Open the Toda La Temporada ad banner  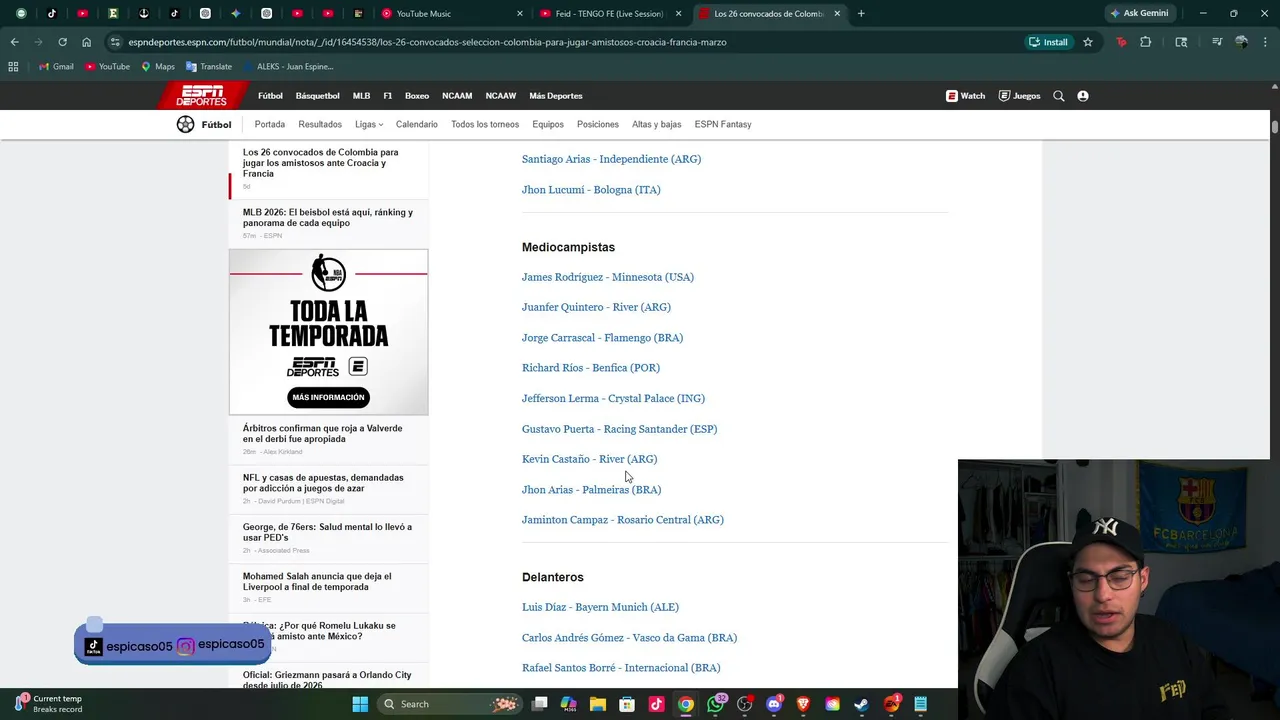(x=328, y=332)
